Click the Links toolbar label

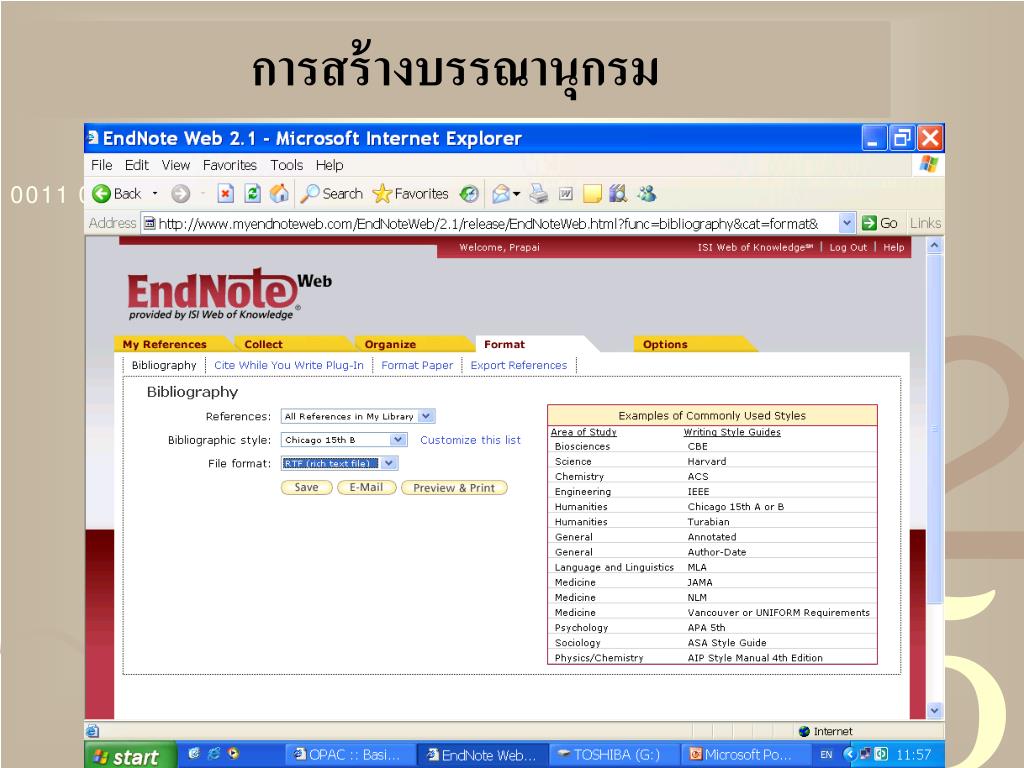925,223
